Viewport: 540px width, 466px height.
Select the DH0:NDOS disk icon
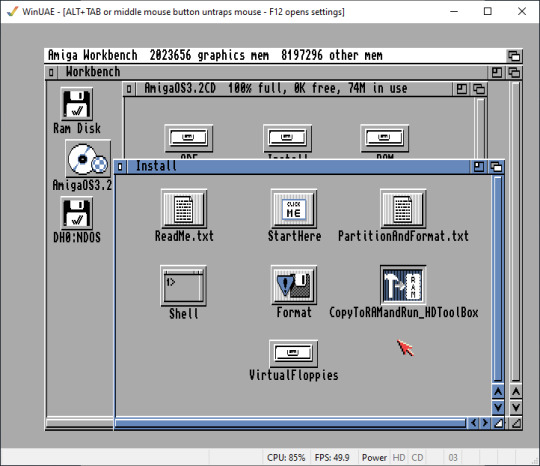(x=77, y=213)
